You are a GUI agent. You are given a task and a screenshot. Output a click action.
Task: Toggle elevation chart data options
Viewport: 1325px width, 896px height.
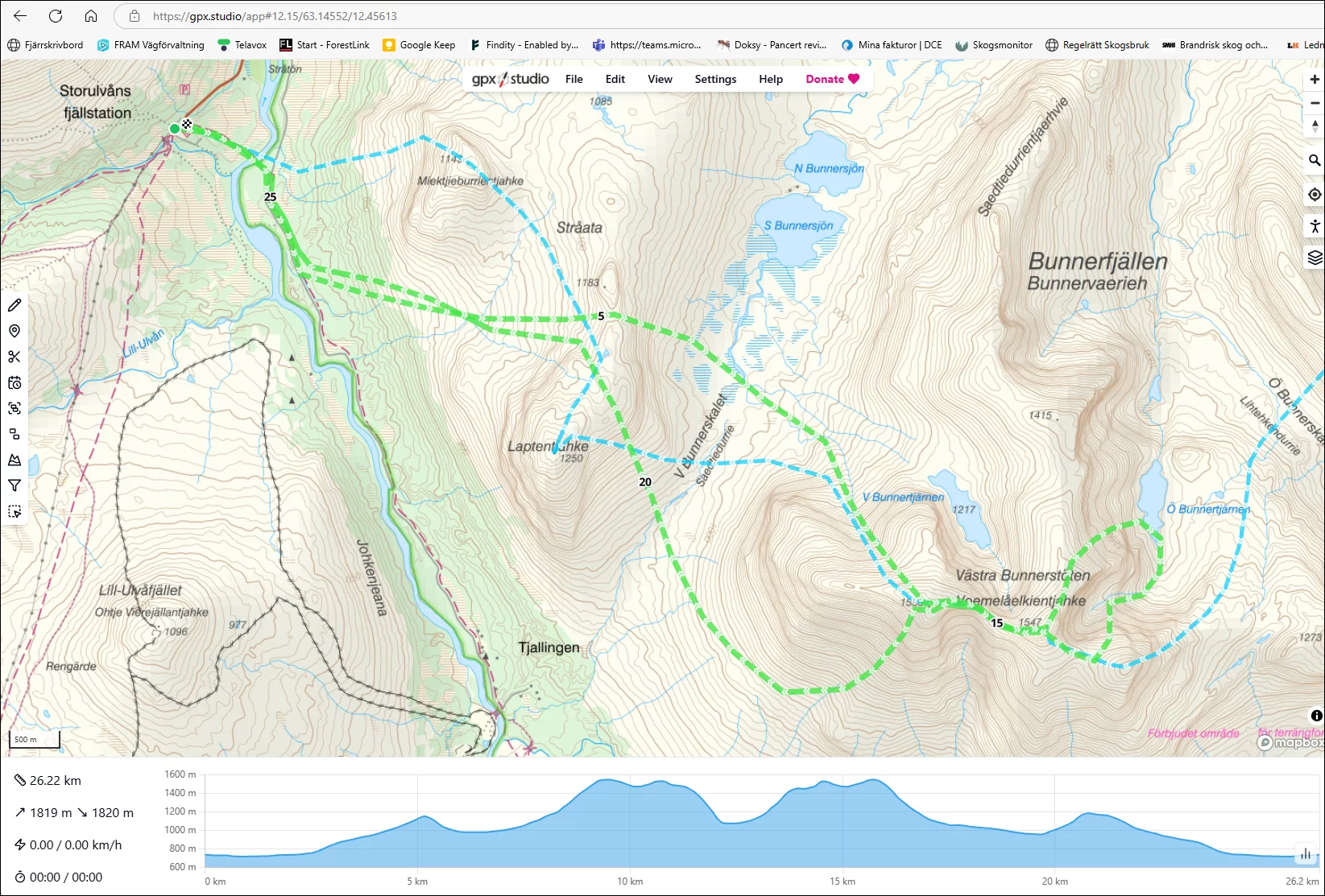(x=1305, y=854)
